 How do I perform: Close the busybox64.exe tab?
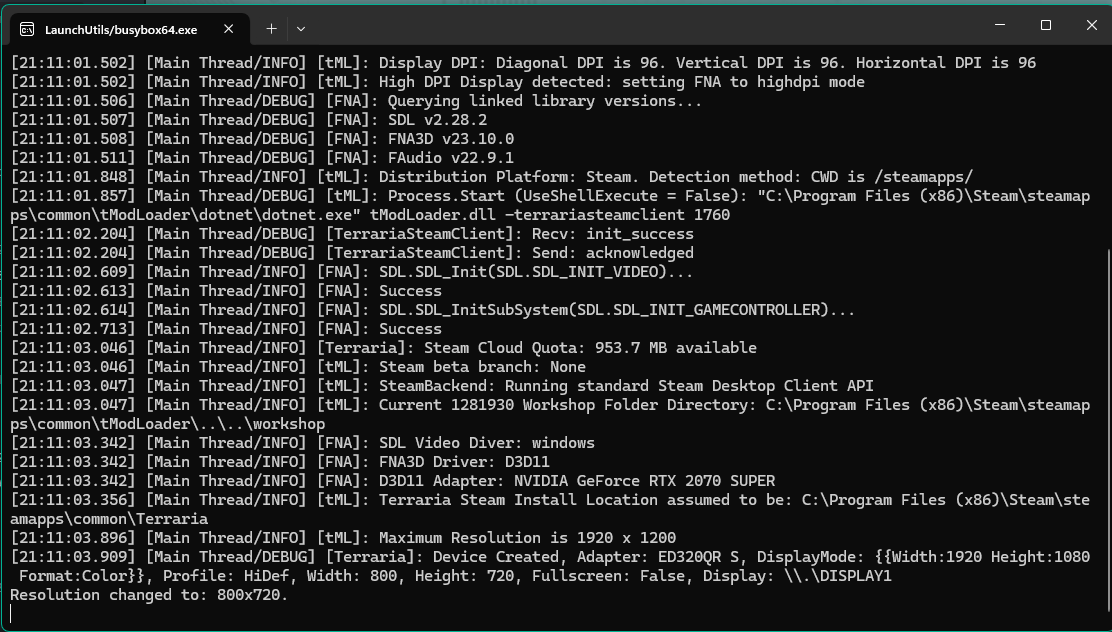point(228,29)
